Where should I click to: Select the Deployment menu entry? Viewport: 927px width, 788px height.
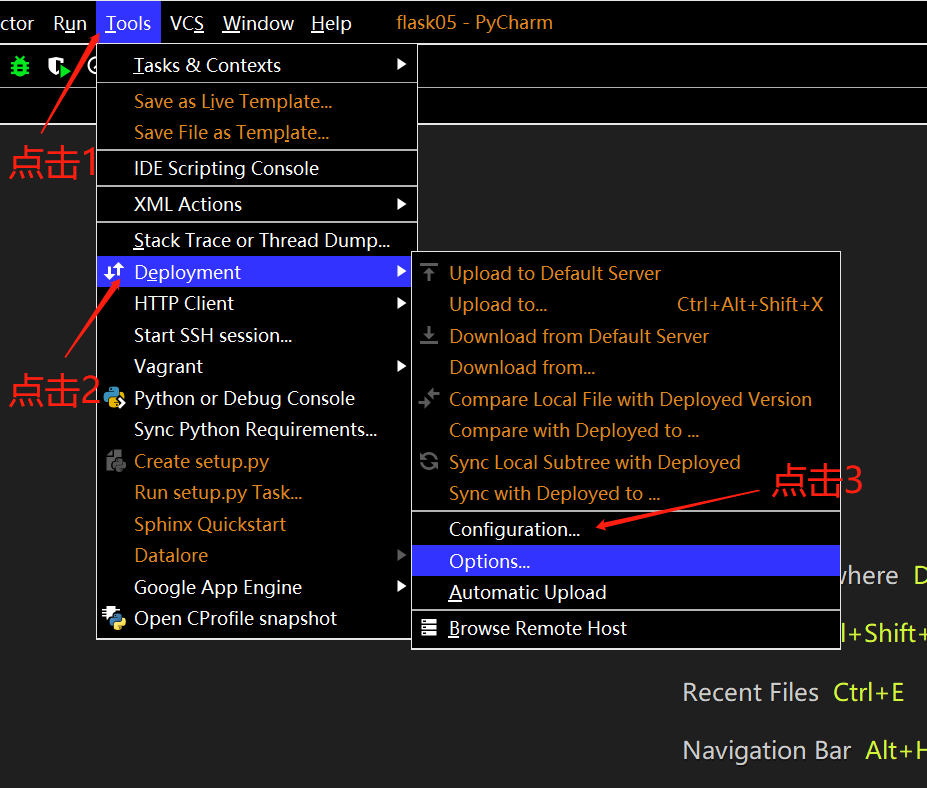point(254,272)
